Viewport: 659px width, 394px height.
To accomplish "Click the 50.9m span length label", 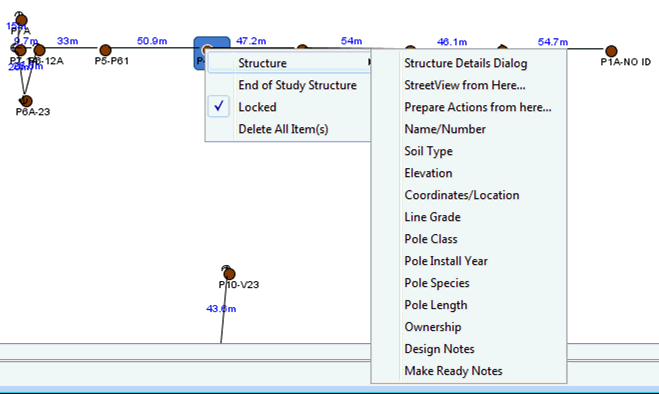I will [152, 41].
